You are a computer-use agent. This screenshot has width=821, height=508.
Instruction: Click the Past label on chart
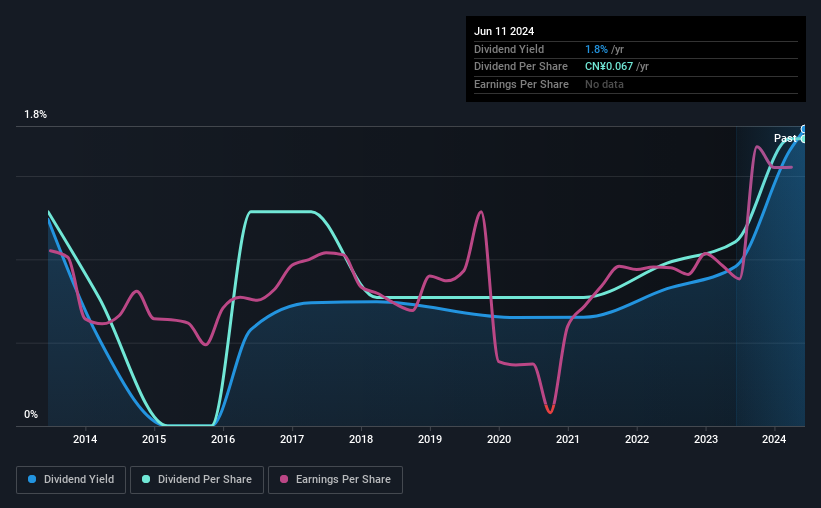785,138
